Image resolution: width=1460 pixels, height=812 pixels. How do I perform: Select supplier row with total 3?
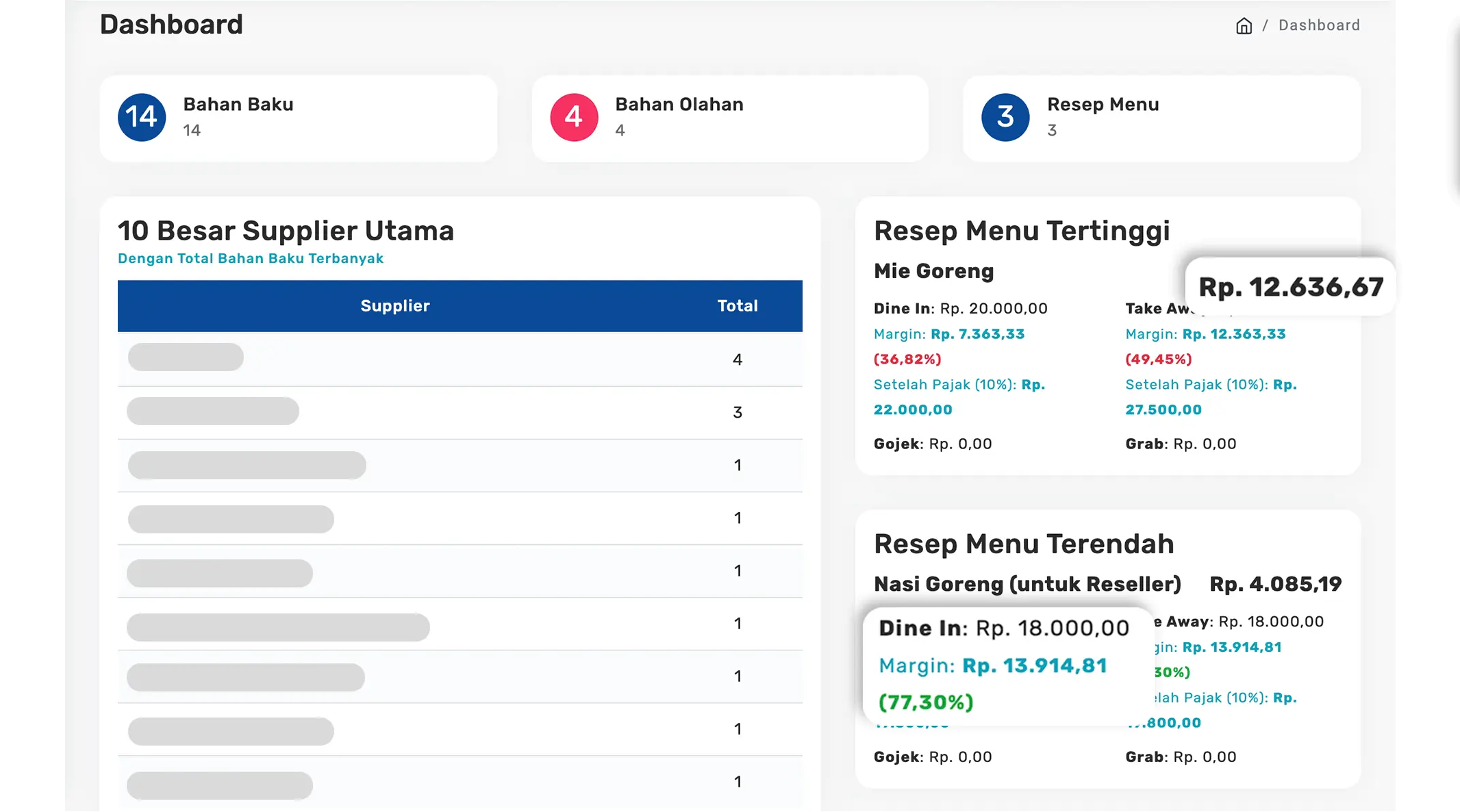point(460,412)
